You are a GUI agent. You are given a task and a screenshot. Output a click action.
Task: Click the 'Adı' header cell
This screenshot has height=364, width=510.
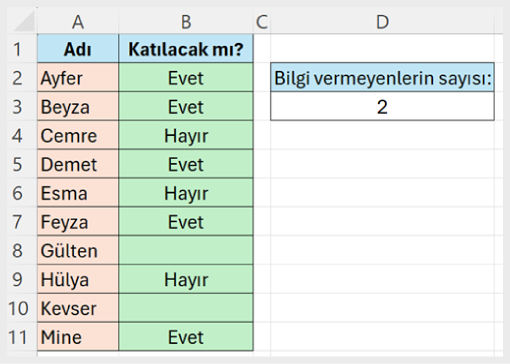(78, 49)
